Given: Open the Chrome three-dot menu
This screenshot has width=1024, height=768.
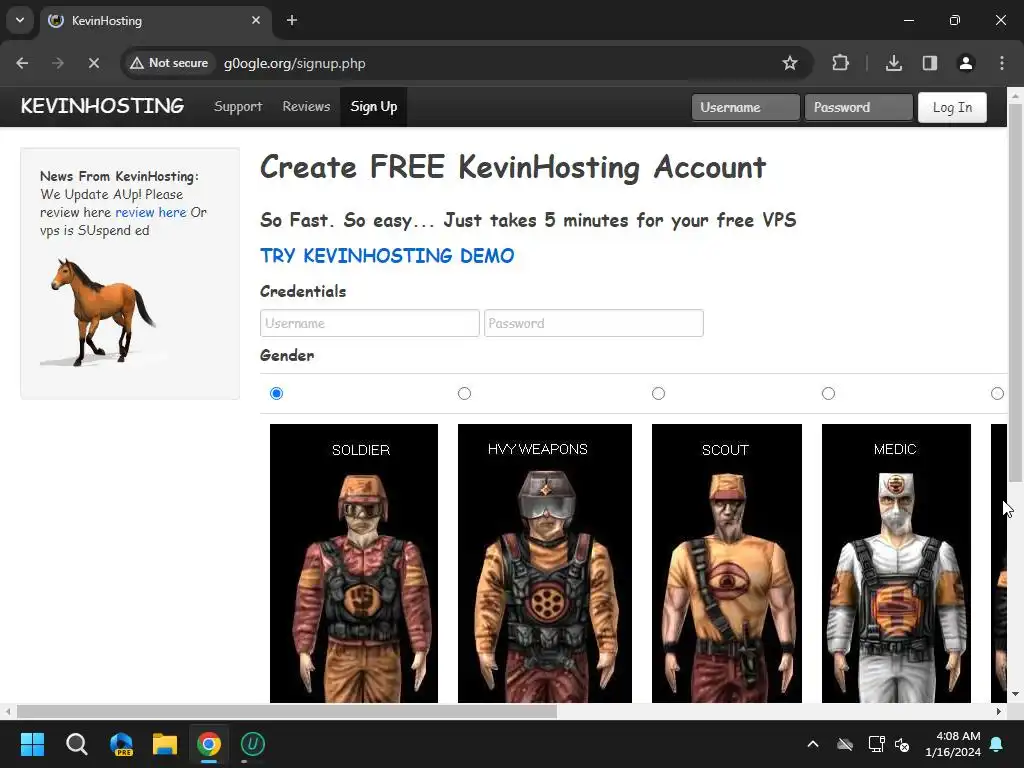Looking at the screenshot, I should (x=1002, y=63).
